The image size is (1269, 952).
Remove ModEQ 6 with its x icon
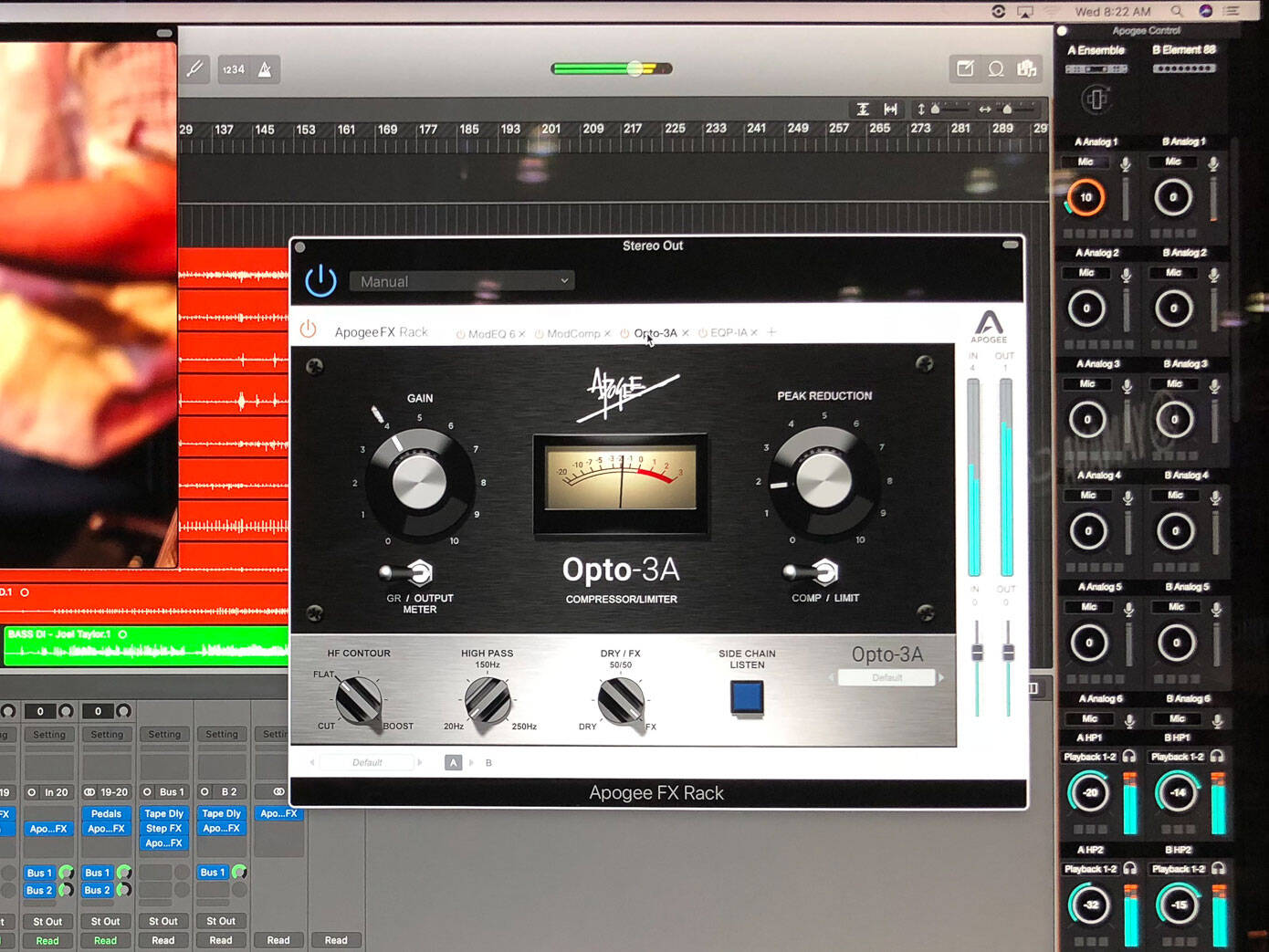point(522,334)
